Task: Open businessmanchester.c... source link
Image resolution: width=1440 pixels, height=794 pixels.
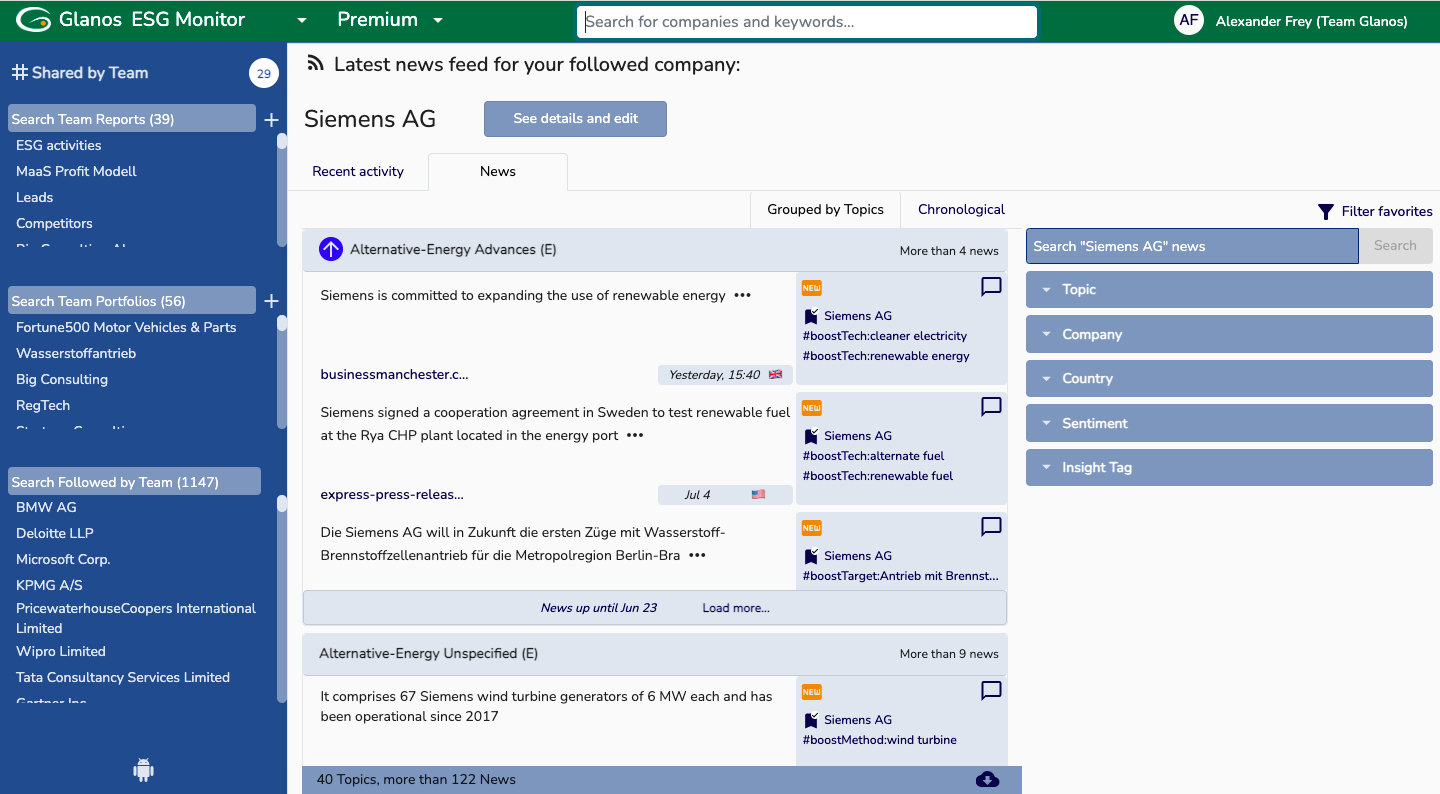Action: (394, 375)
